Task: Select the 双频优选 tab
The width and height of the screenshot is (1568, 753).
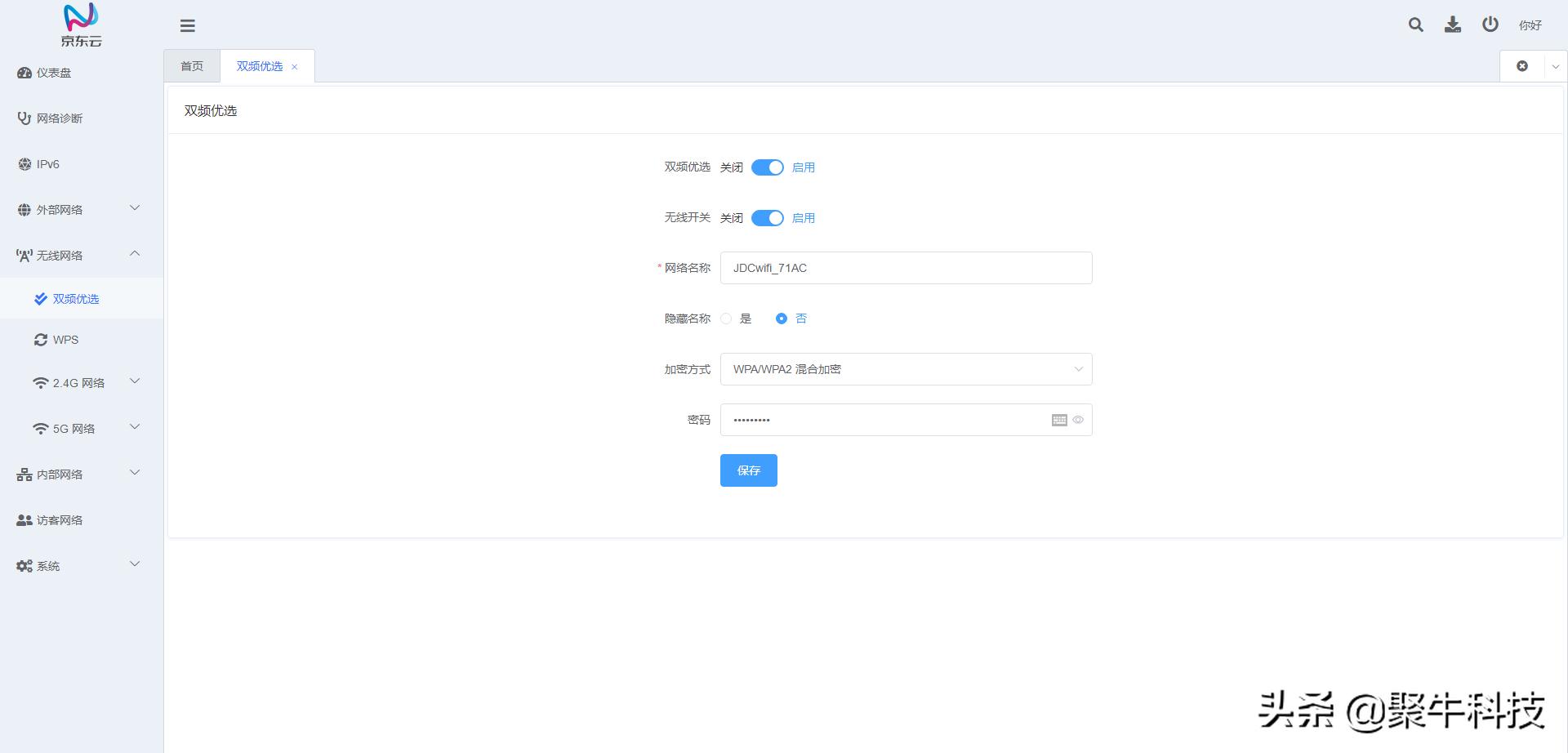Action: (x=260, y=66)
